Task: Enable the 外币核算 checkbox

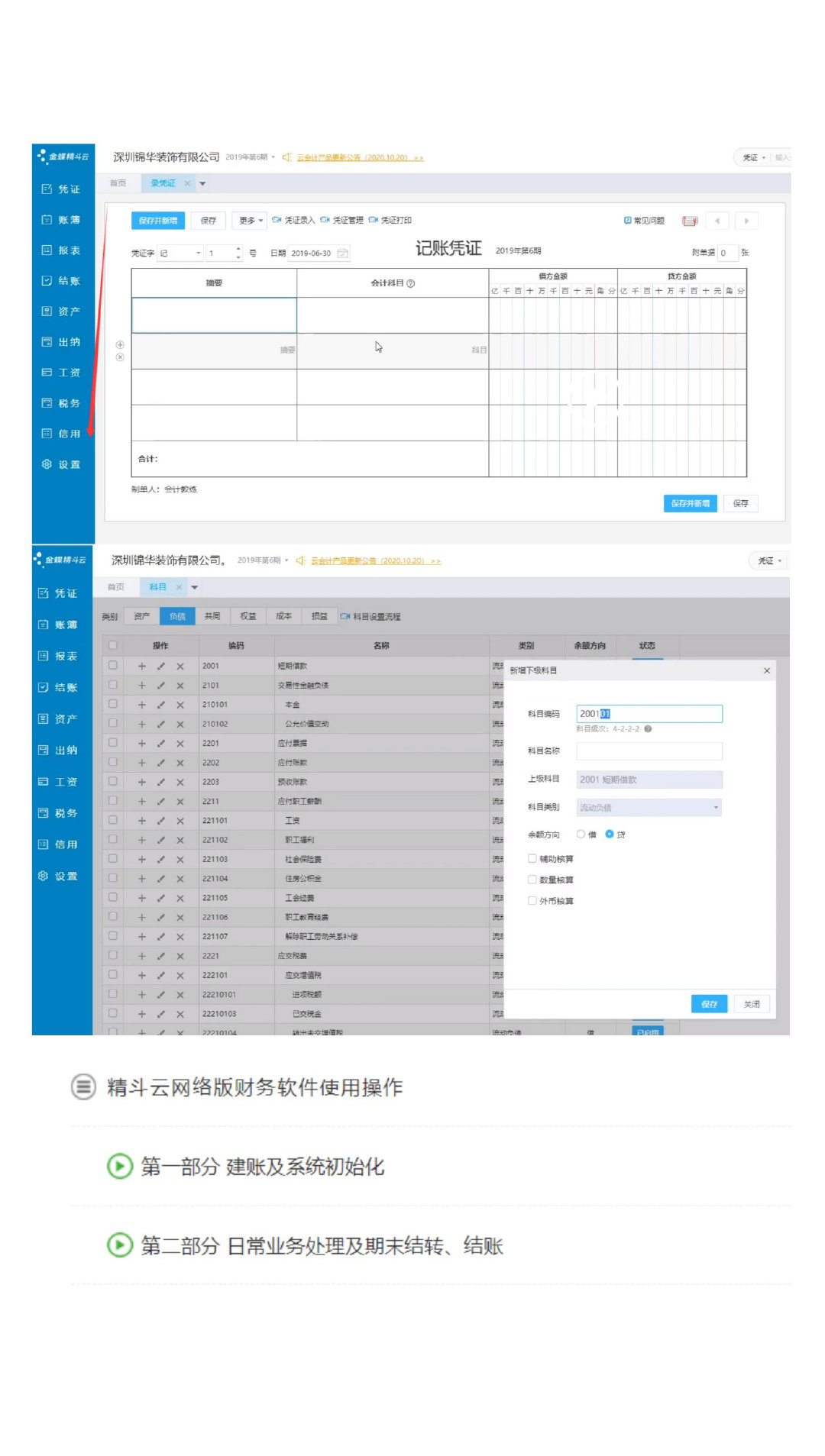Action: [x=532, y=901]
